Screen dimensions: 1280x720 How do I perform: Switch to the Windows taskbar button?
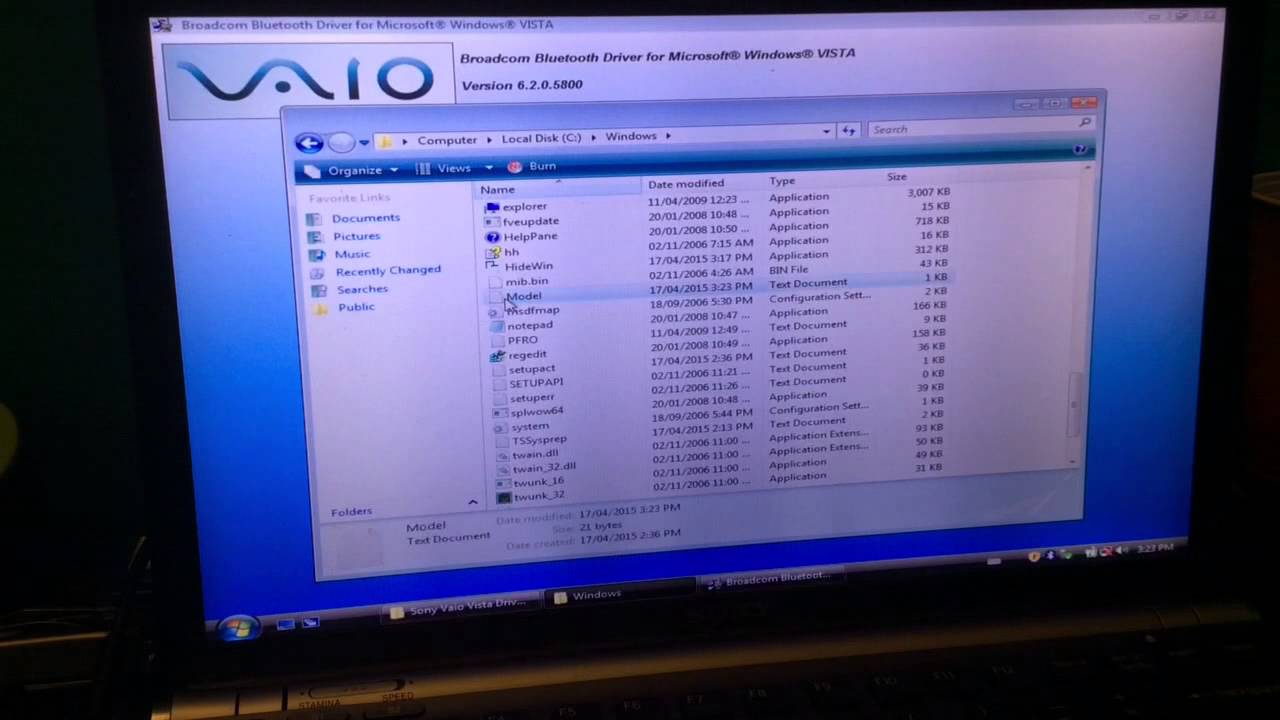[x=622, y=595]
